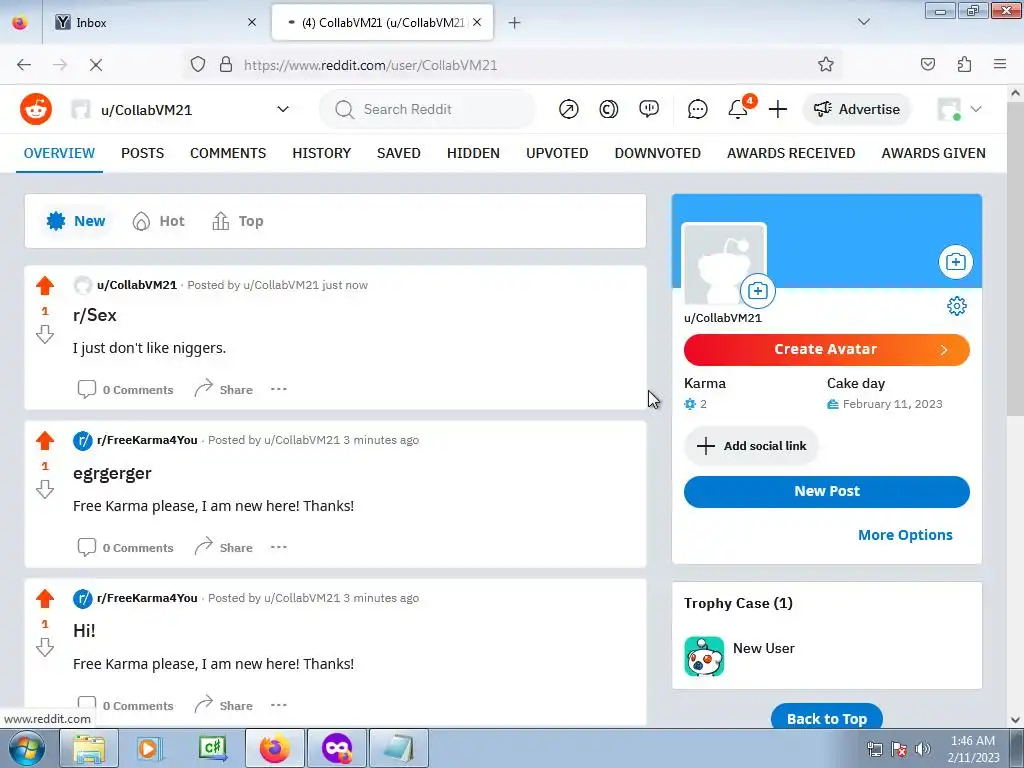Click the site padlock security icon
Screen dimensions: 1024x768
click(226, 65)
